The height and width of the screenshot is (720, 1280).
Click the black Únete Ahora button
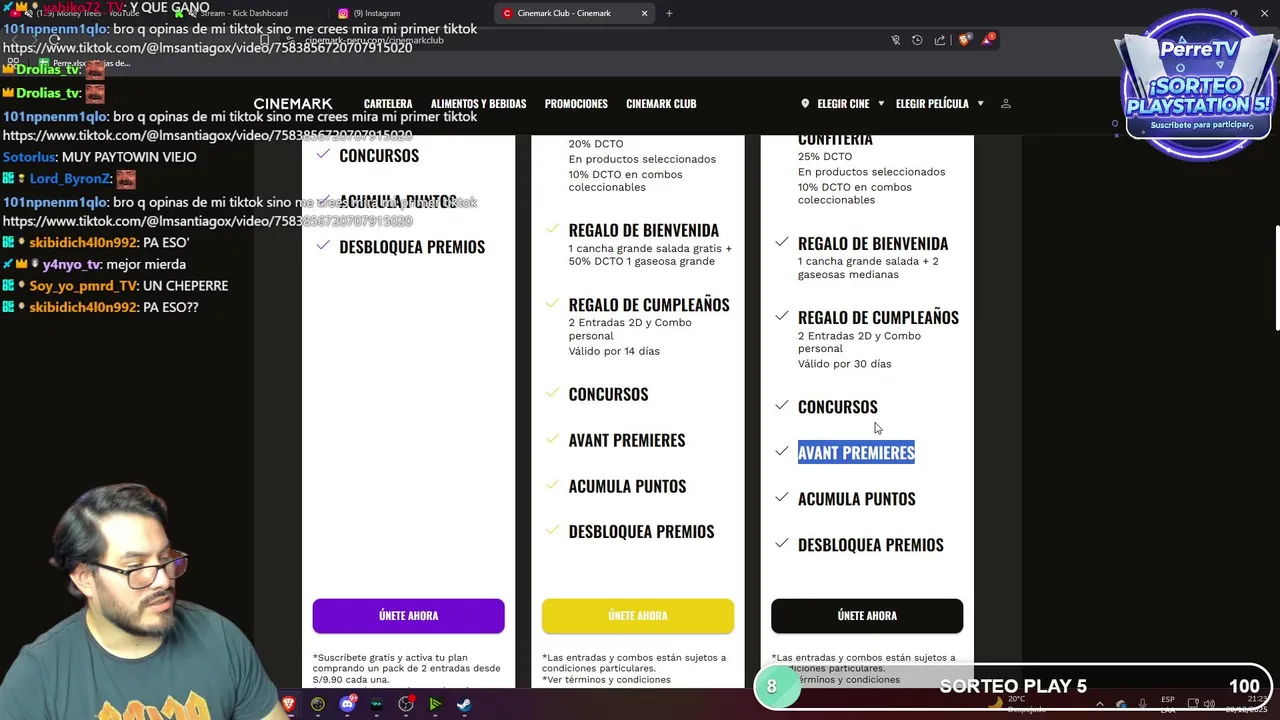(867, 616)
